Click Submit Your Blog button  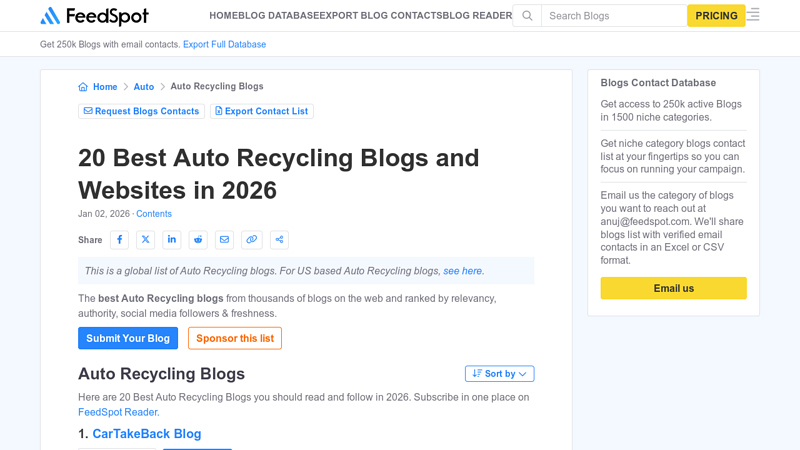(x=128, y=338)
